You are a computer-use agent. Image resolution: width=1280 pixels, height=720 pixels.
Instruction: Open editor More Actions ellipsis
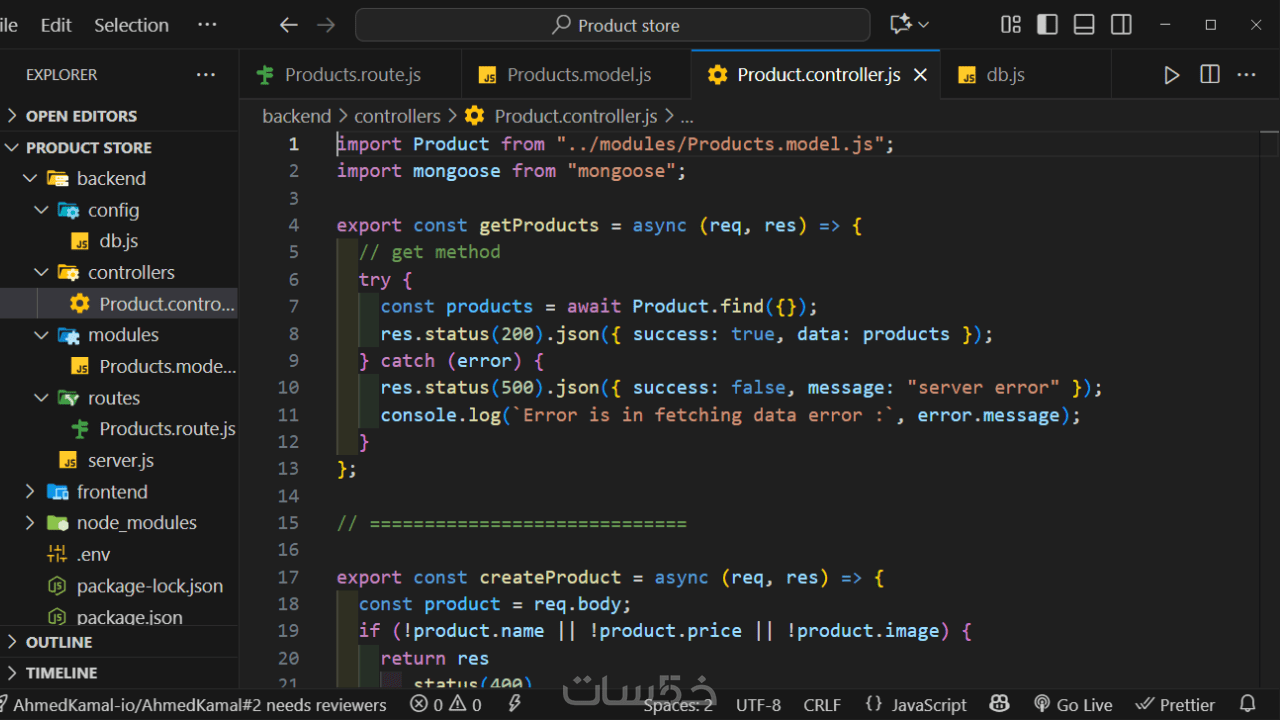[1246, 75]
